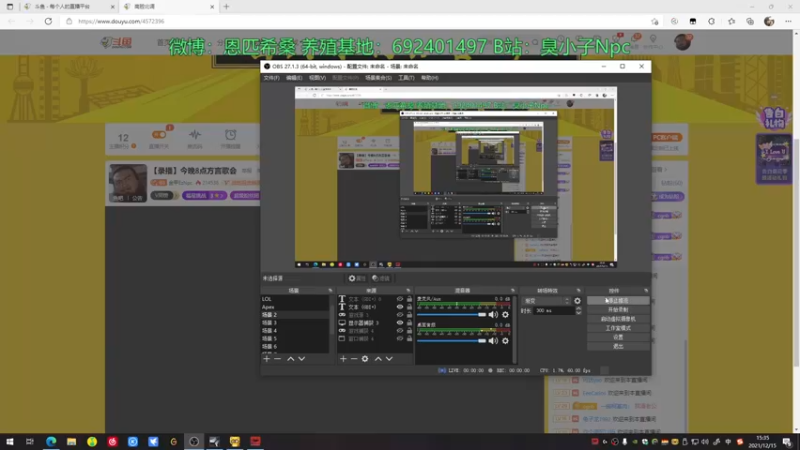Image resolution: width=800 pixels, height=450 pixels.
Task: Click the browser address bar with douyu URL
Action: [357, 21]
